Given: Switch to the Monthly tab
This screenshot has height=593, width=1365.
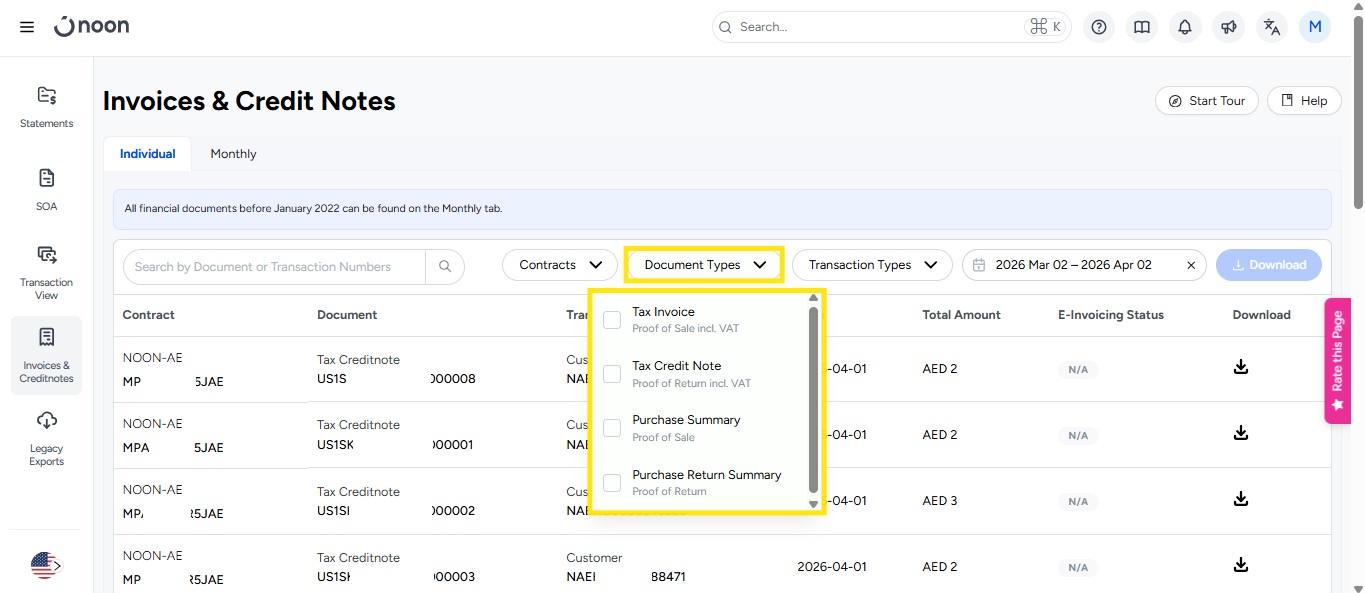Looking at the screenshot, I should tap(233, 154).
